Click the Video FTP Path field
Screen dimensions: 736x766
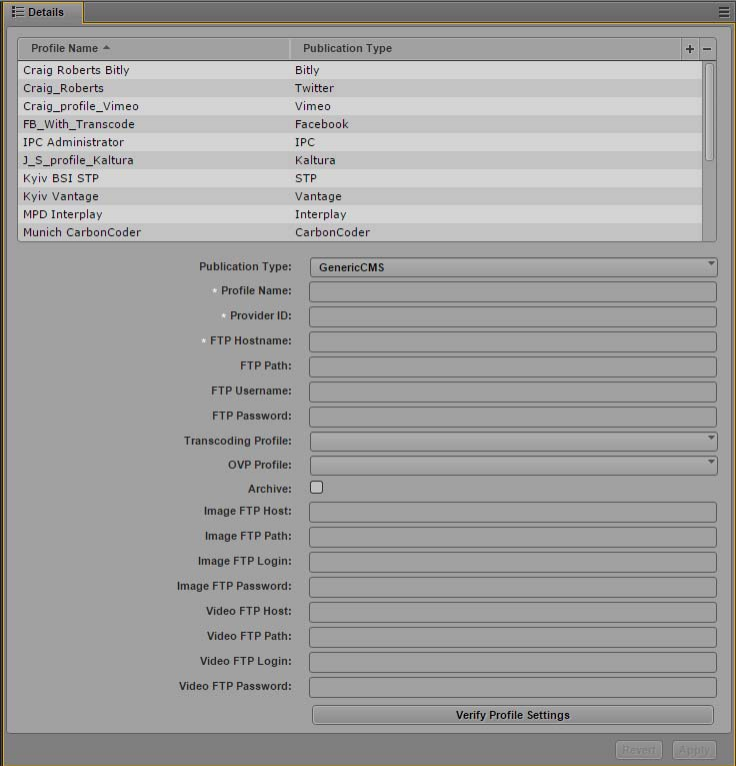pos(513,637)
